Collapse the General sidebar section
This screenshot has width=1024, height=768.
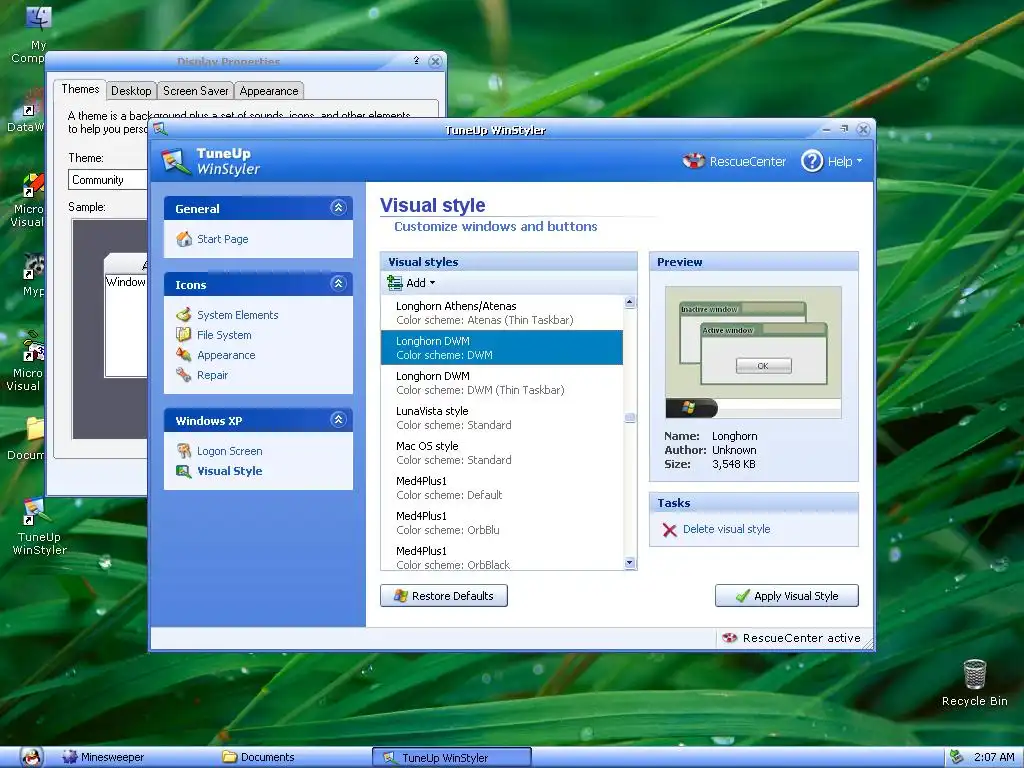click(338, 208)
